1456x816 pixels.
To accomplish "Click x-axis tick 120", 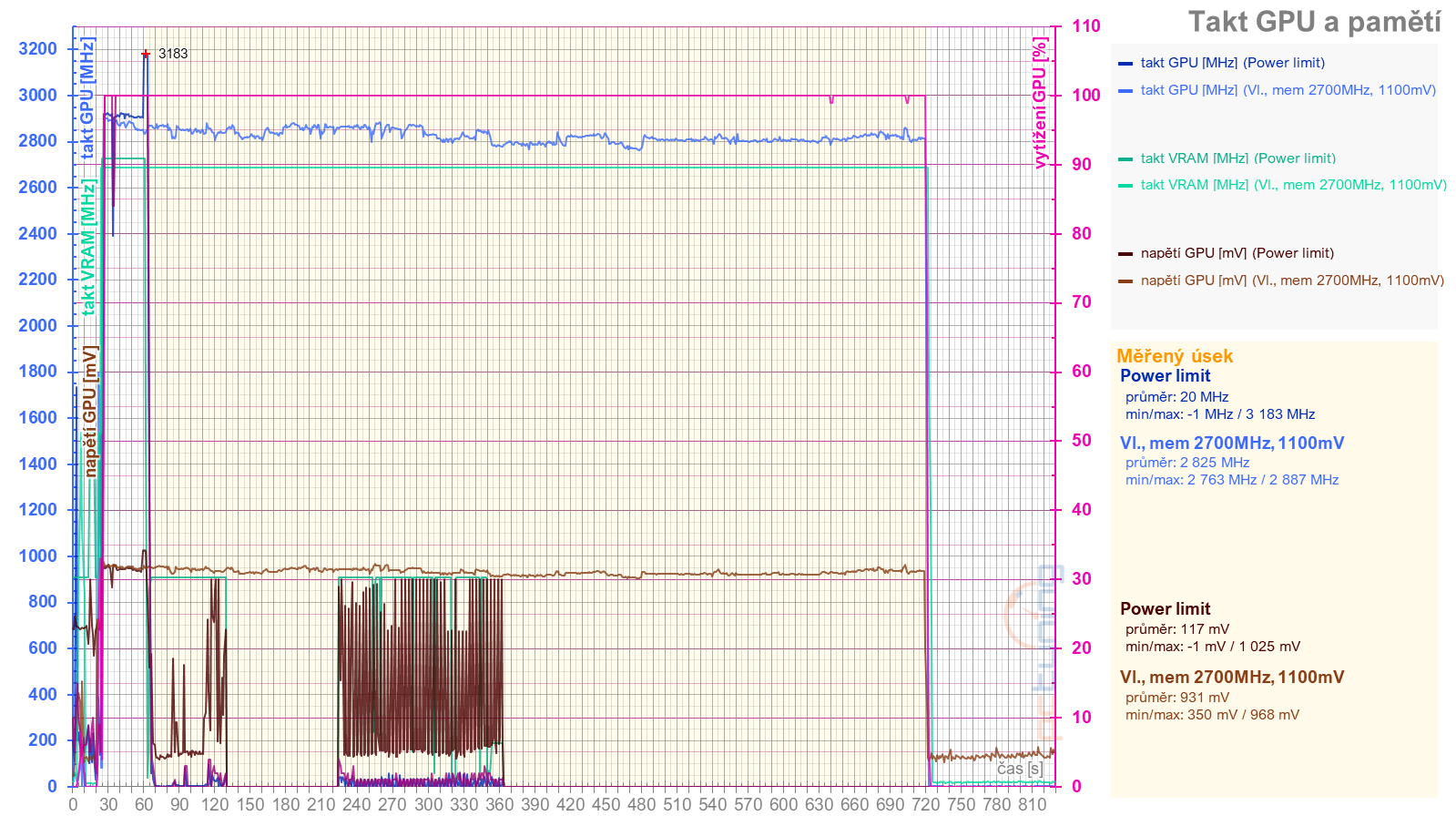I will (x=215, y=804).
